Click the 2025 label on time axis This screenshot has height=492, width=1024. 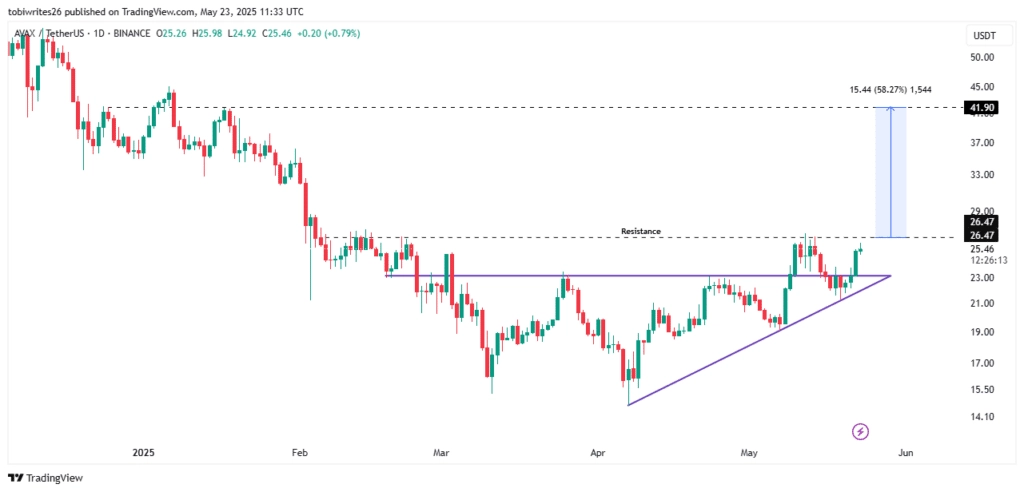coord(142,452)
